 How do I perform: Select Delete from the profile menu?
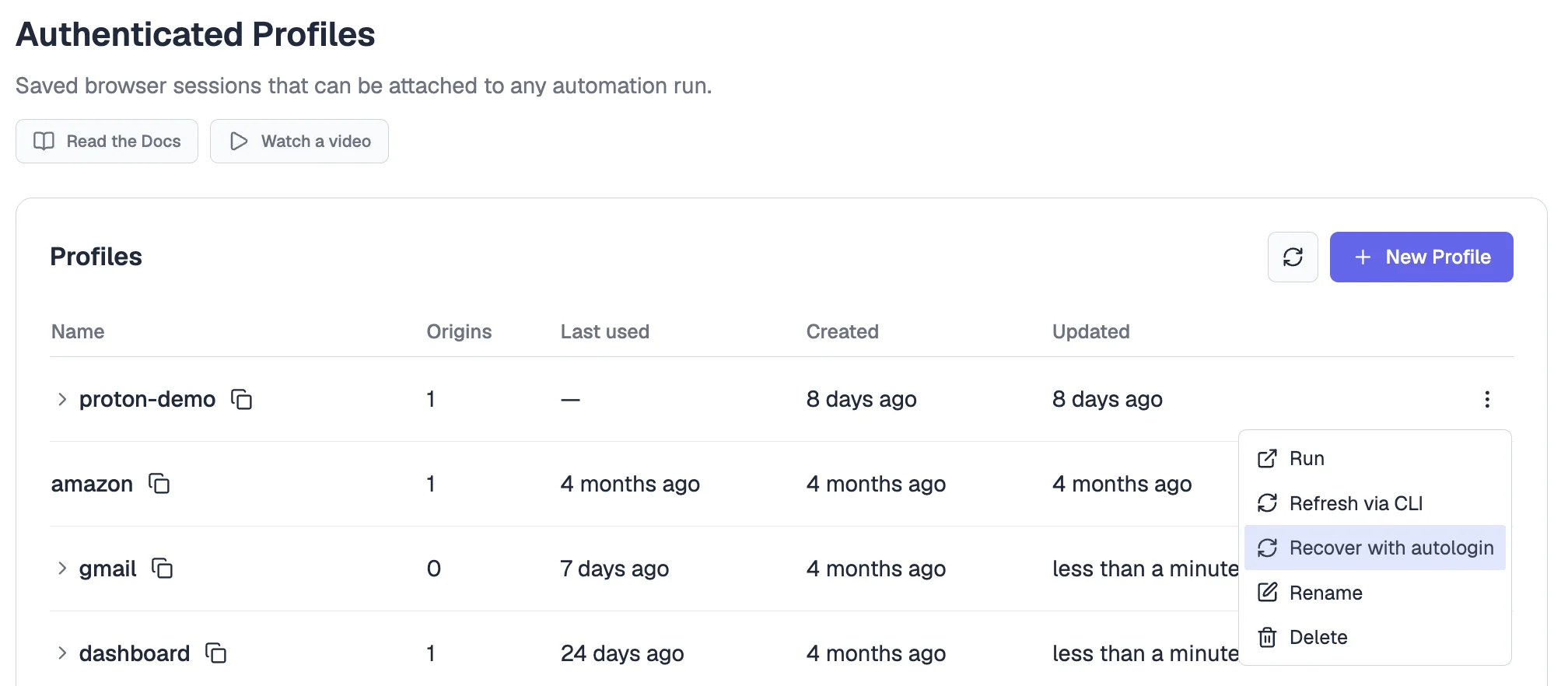click(1375, 637)
